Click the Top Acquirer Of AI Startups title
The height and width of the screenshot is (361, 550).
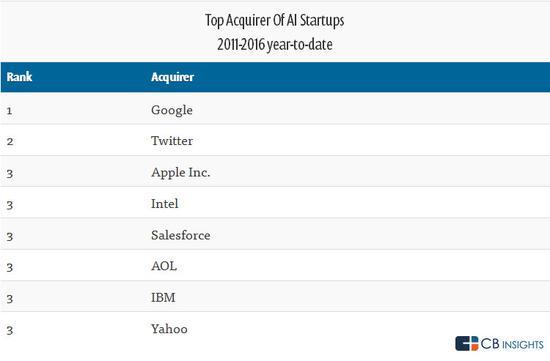[275, 20]
